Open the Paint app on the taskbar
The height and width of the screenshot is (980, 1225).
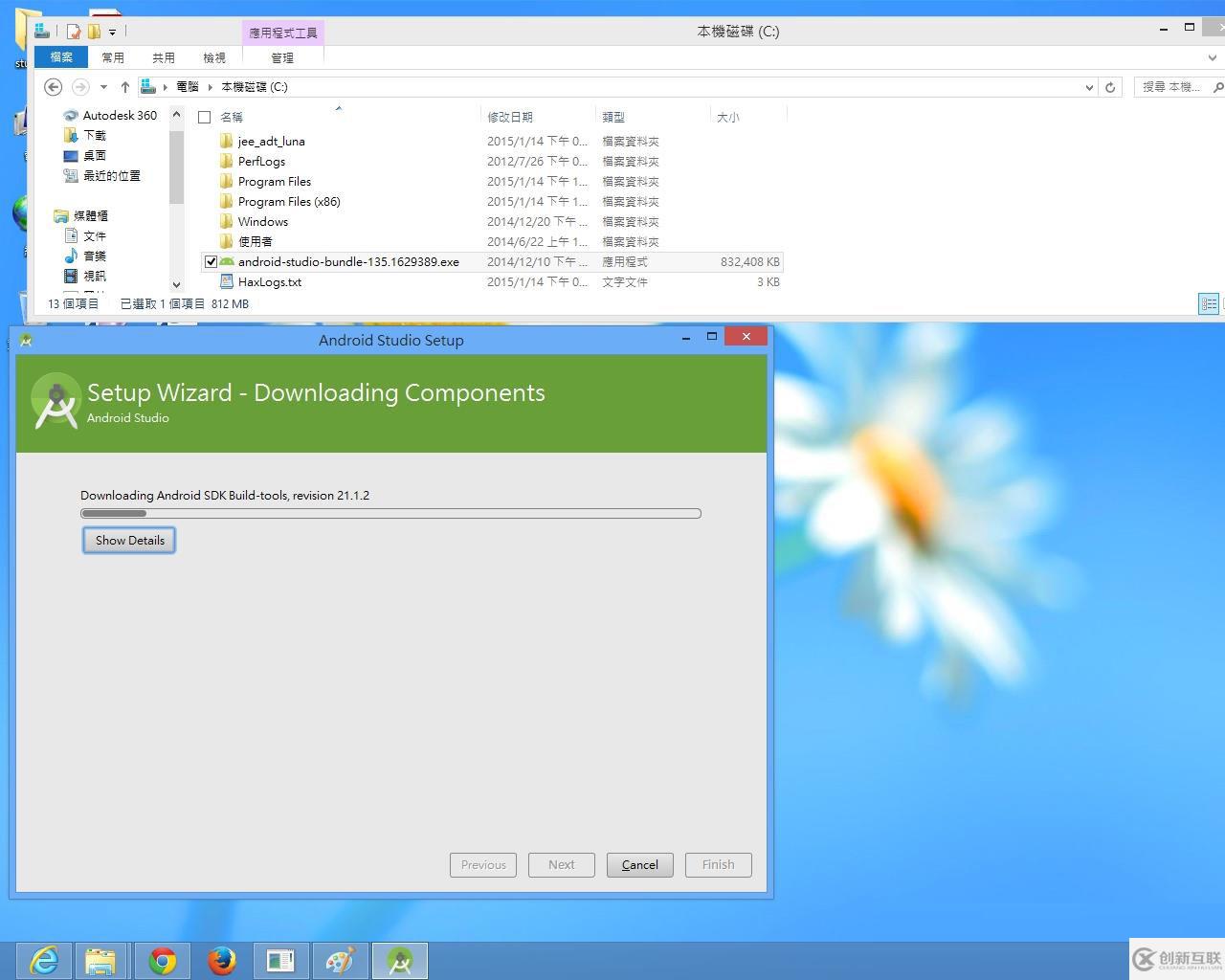click(340, 960)
